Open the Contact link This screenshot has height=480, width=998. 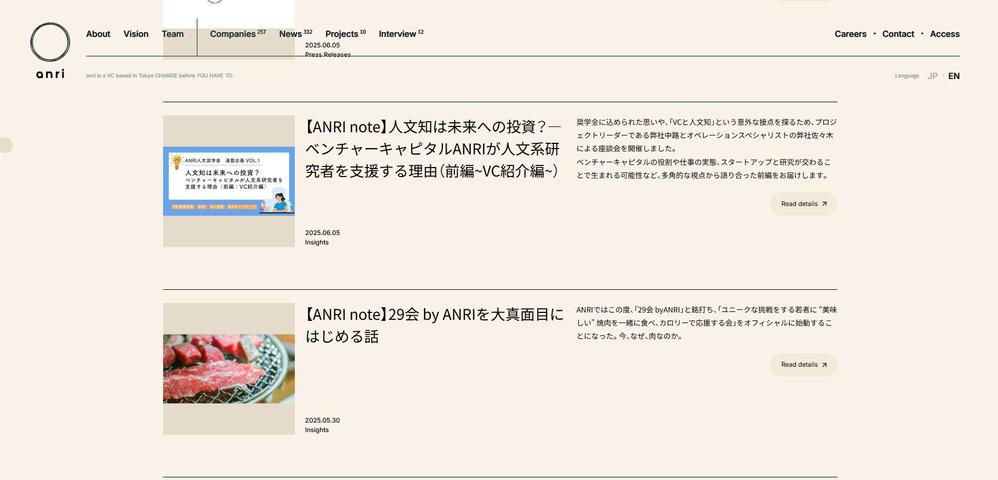click(x=898, y=34)
